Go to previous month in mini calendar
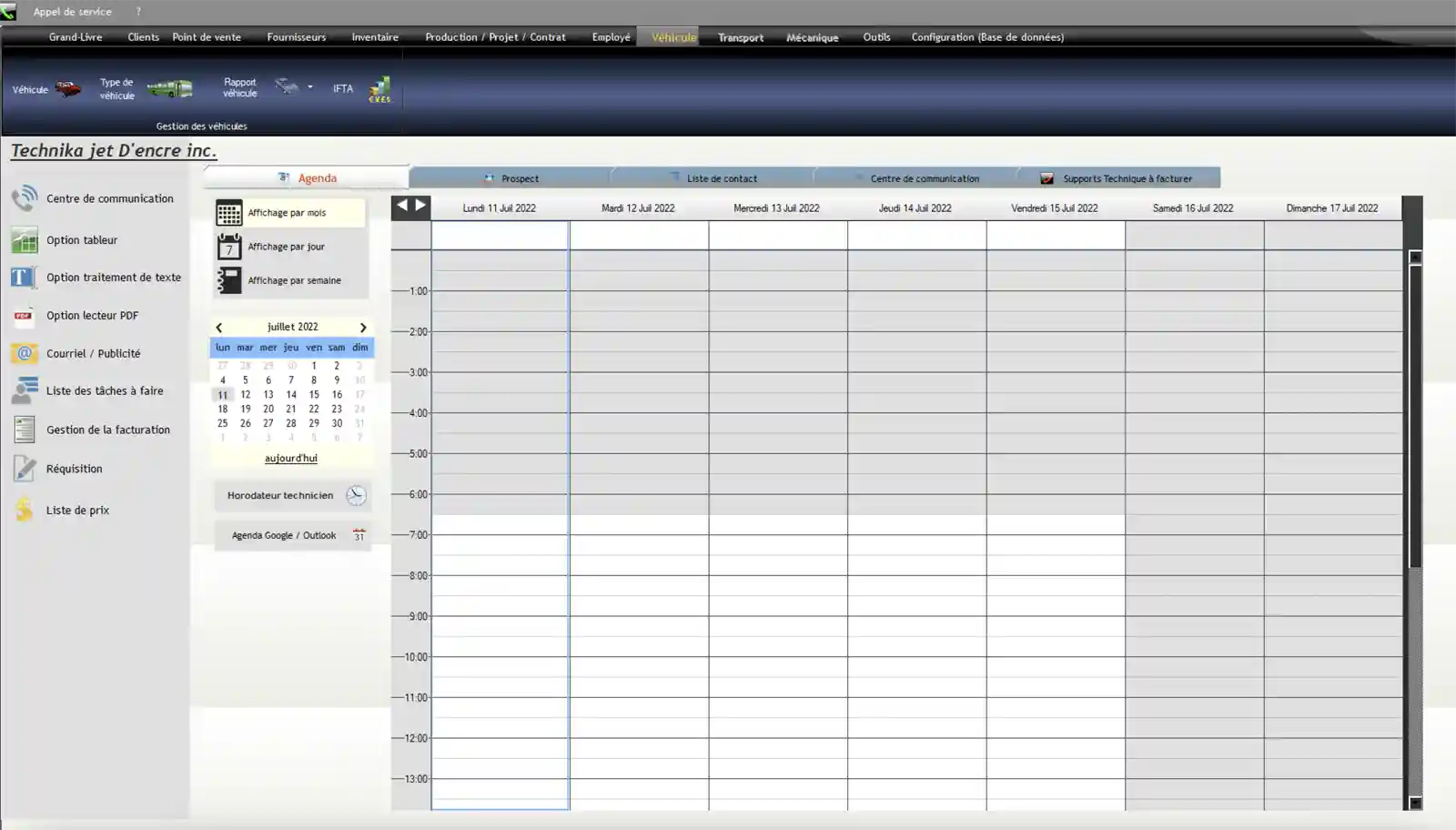The height and width of the screenshot is (830, 1456). [x=219, y=328]
